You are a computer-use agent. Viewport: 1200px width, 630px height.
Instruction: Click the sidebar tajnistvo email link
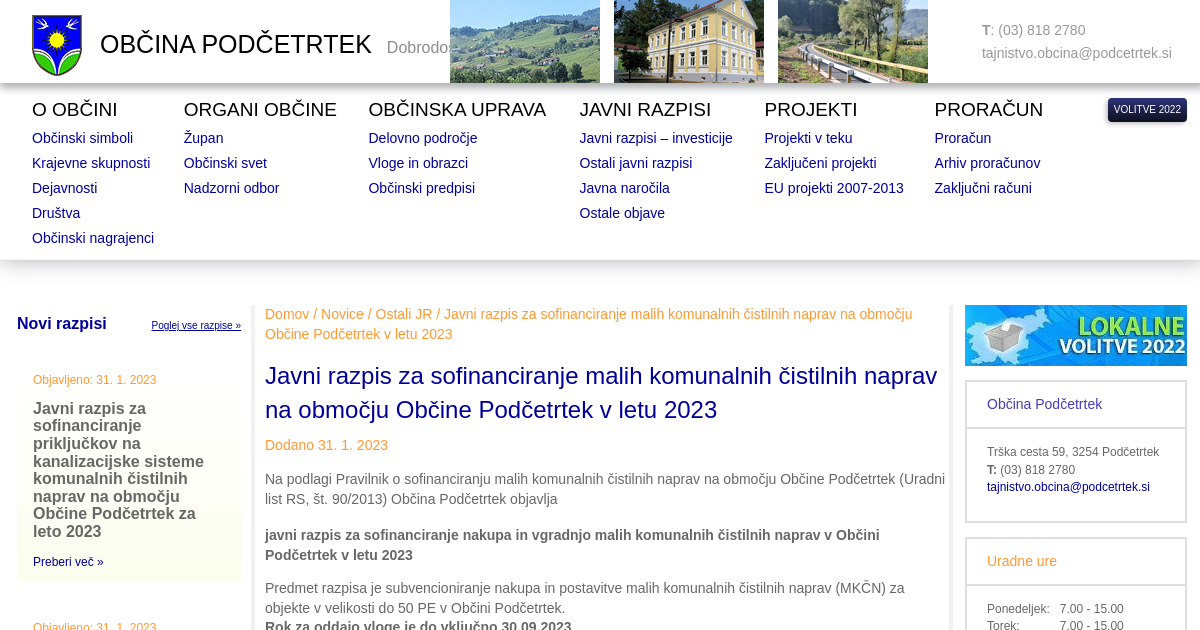coord(1067,487)
